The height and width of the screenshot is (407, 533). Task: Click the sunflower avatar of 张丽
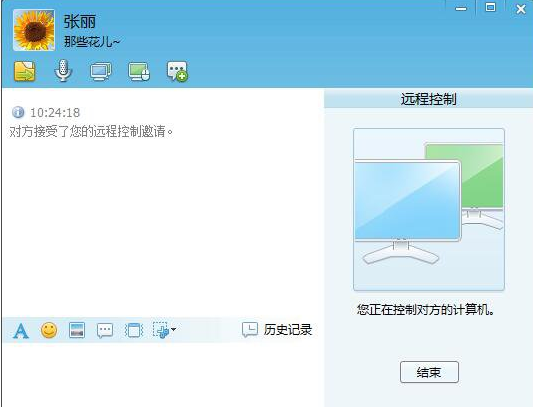(x=34, y=30)
